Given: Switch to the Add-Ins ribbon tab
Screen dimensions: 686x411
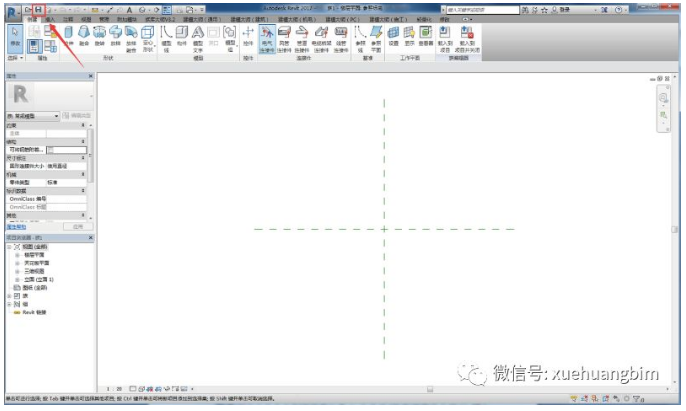Looking at the screenshot, I should click(x=126, y=19).
